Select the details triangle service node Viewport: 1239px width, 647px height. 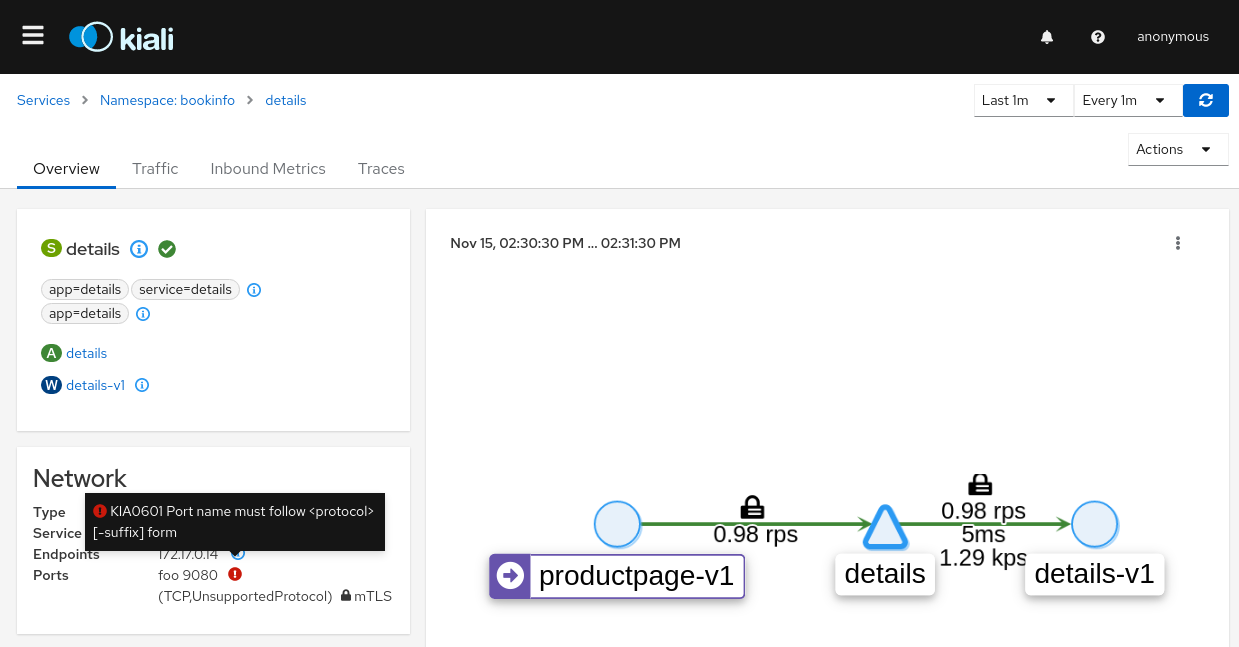tap(884, 527)
